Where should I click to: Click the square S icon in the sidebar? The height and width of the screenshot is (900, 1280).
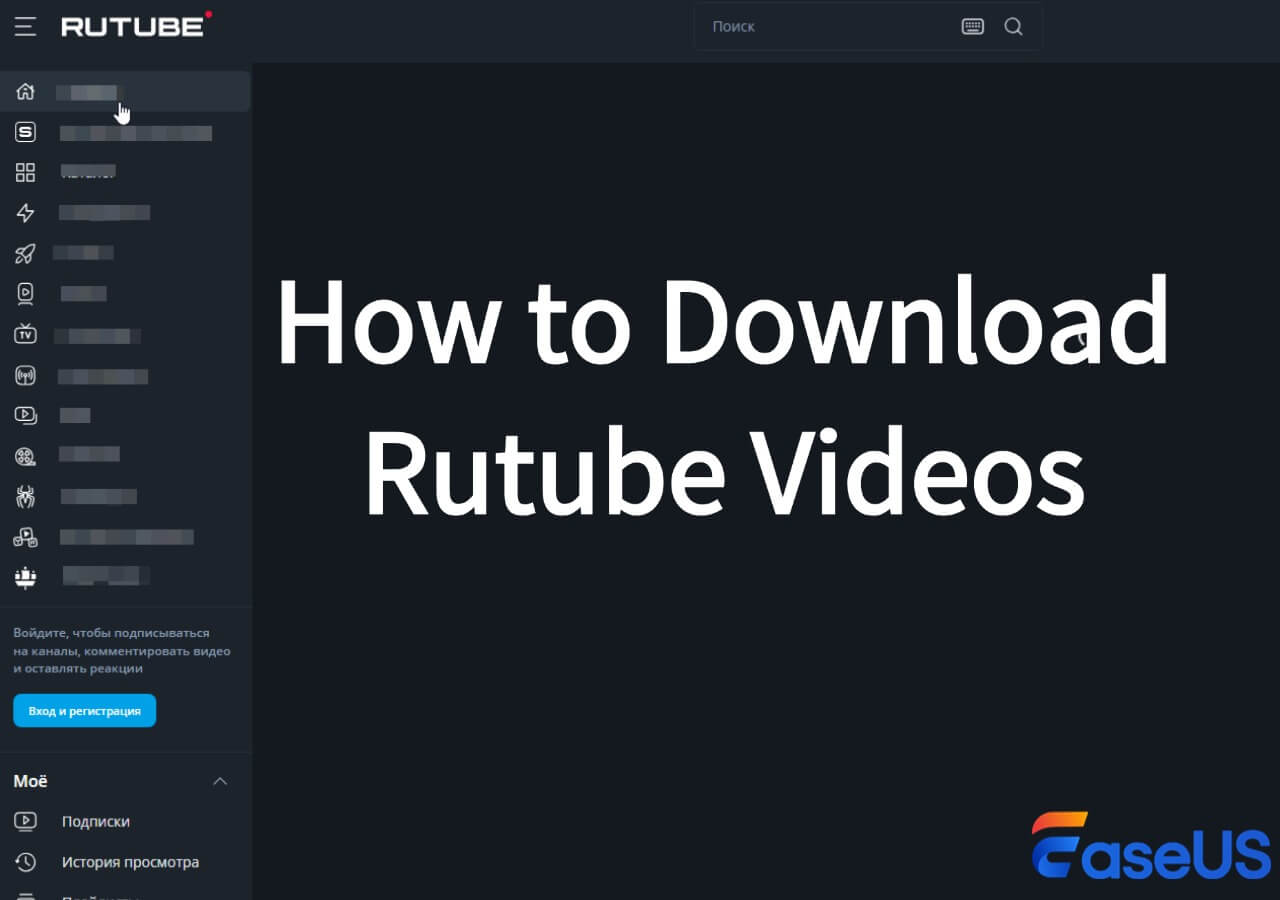(25, 132)
